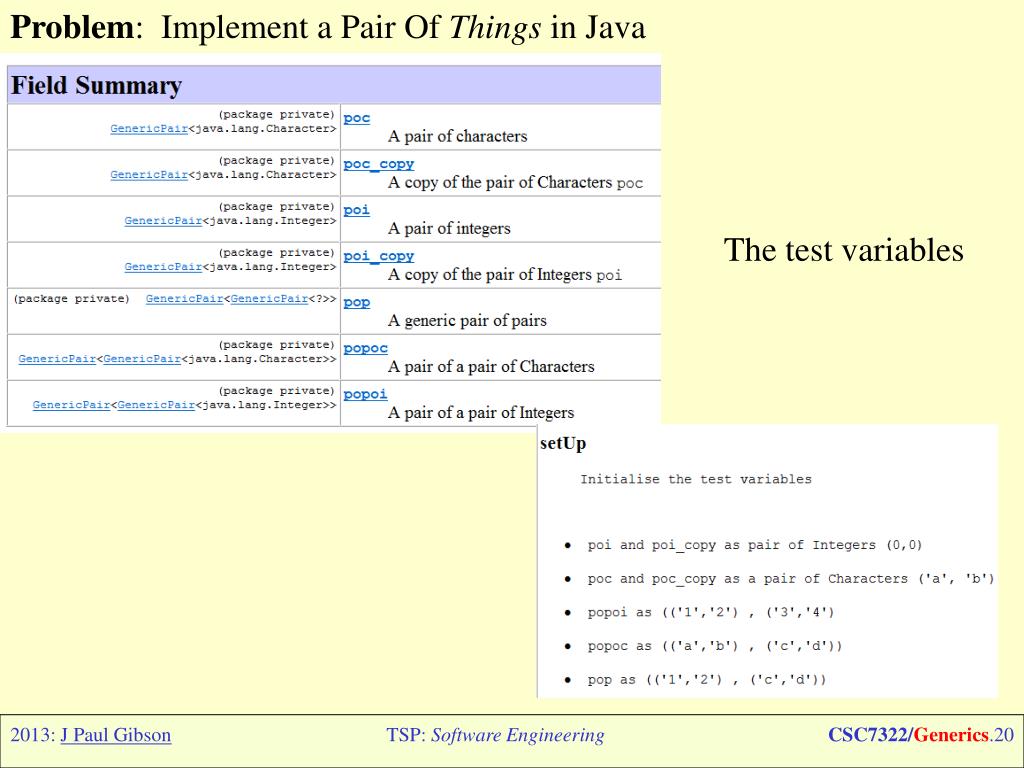The width and height of the screenshot is (1024, 768).
Task: Open the poi_copy field link
Action: click(x=379, y=257)
